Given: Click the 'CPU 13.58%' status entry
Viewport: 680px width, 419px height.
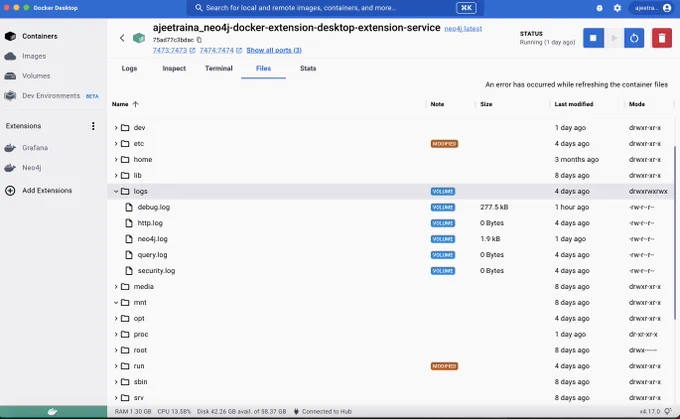Looking at the screenshot, I should click(x=174, y=411).
